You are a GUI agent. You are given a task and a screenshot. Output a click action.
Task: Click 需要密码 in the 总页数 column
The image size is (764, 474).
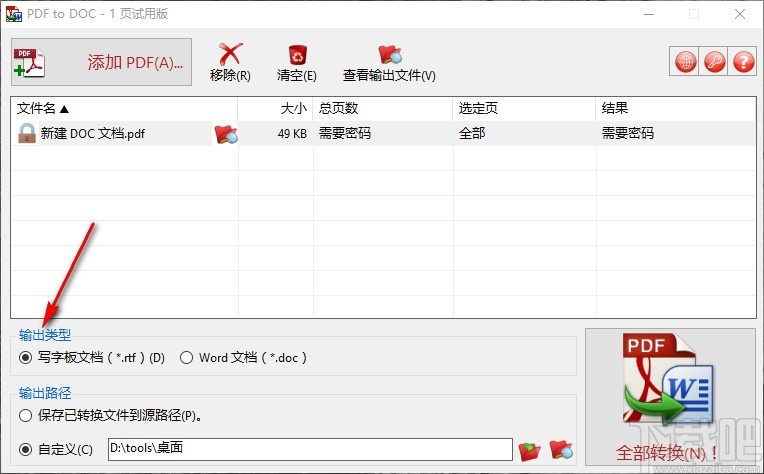(344, 133)
